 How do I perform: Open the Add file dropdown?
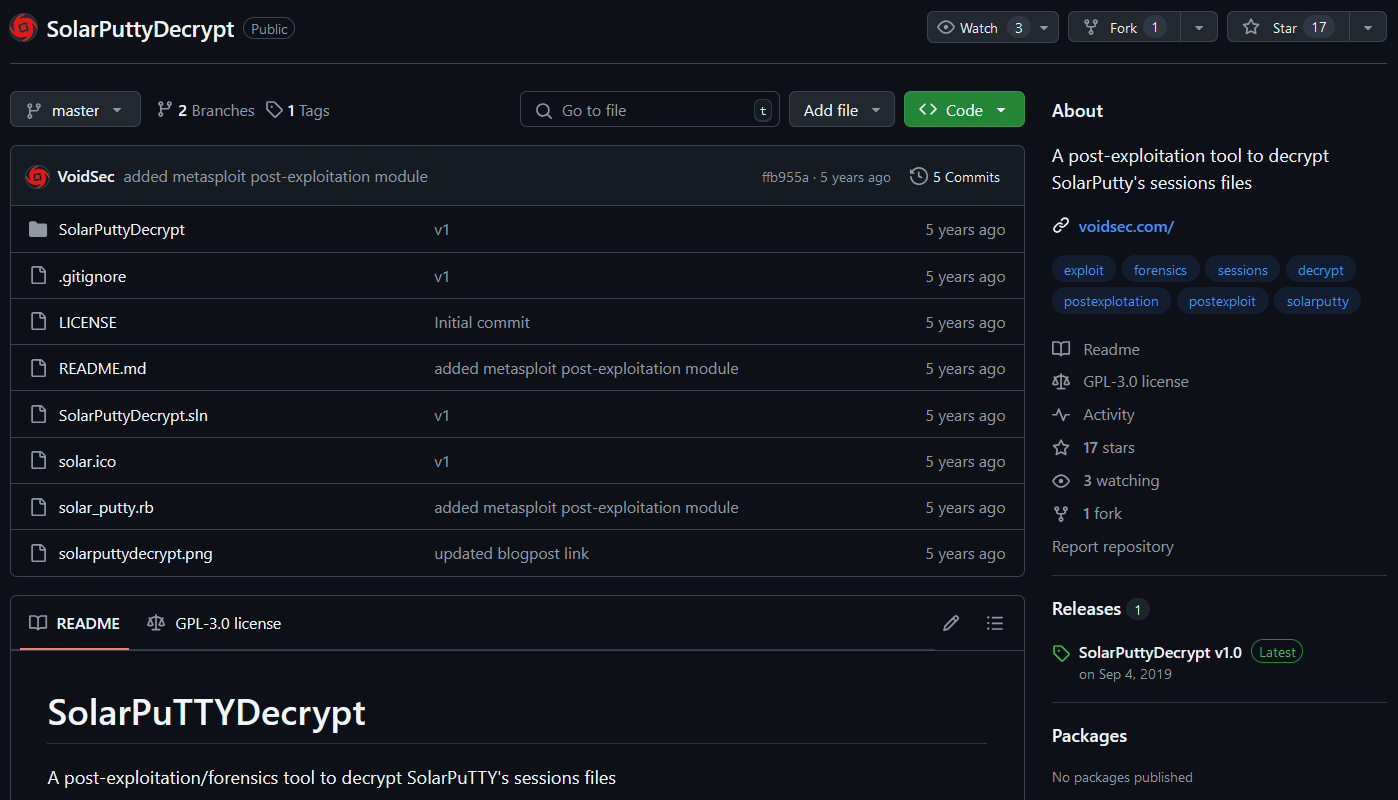842,110
